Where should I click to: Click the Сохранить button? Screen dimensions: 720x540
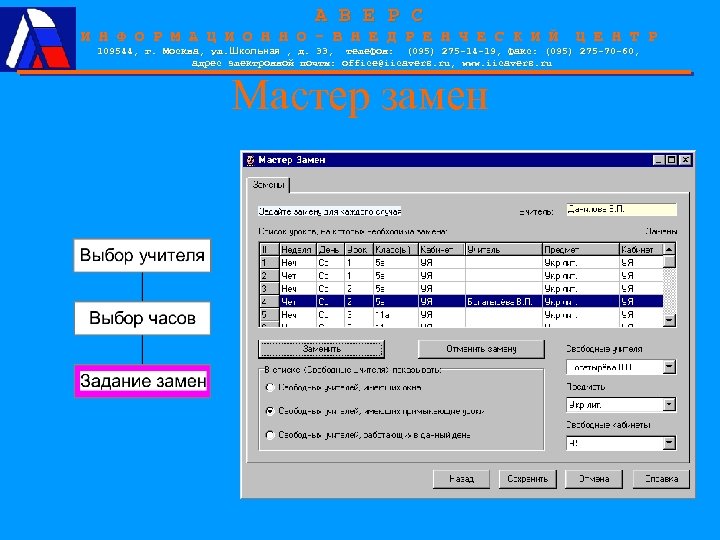point(528,479)
